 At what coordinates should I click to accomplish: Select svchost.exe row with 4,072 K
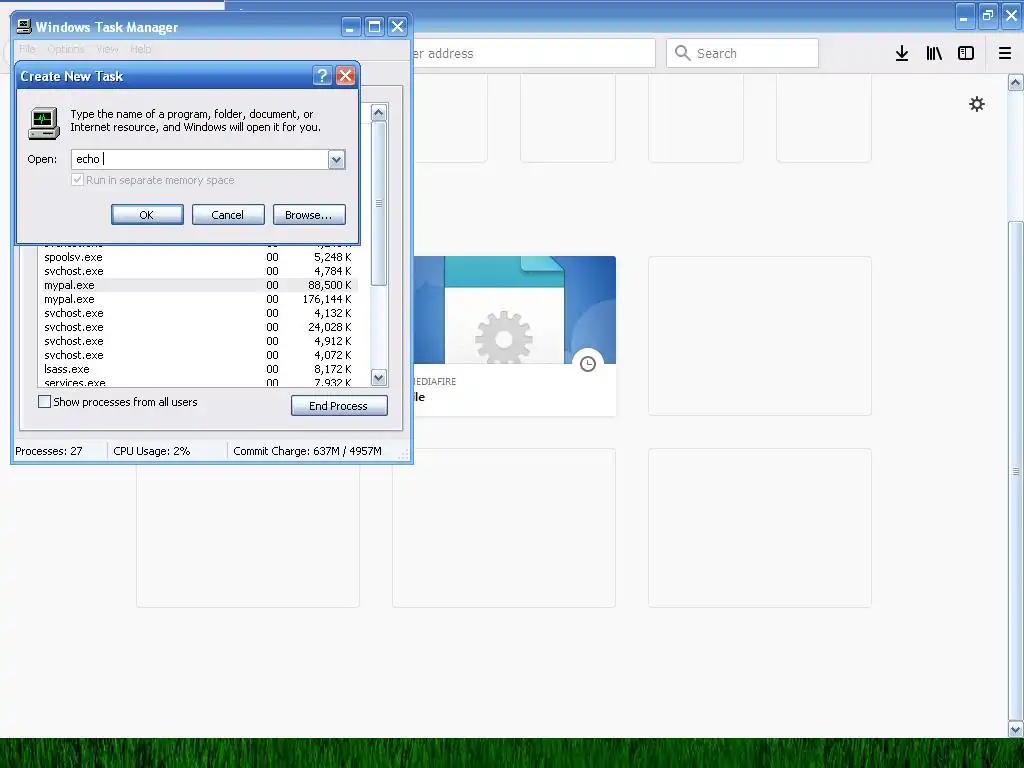click(x=198, y=355)
